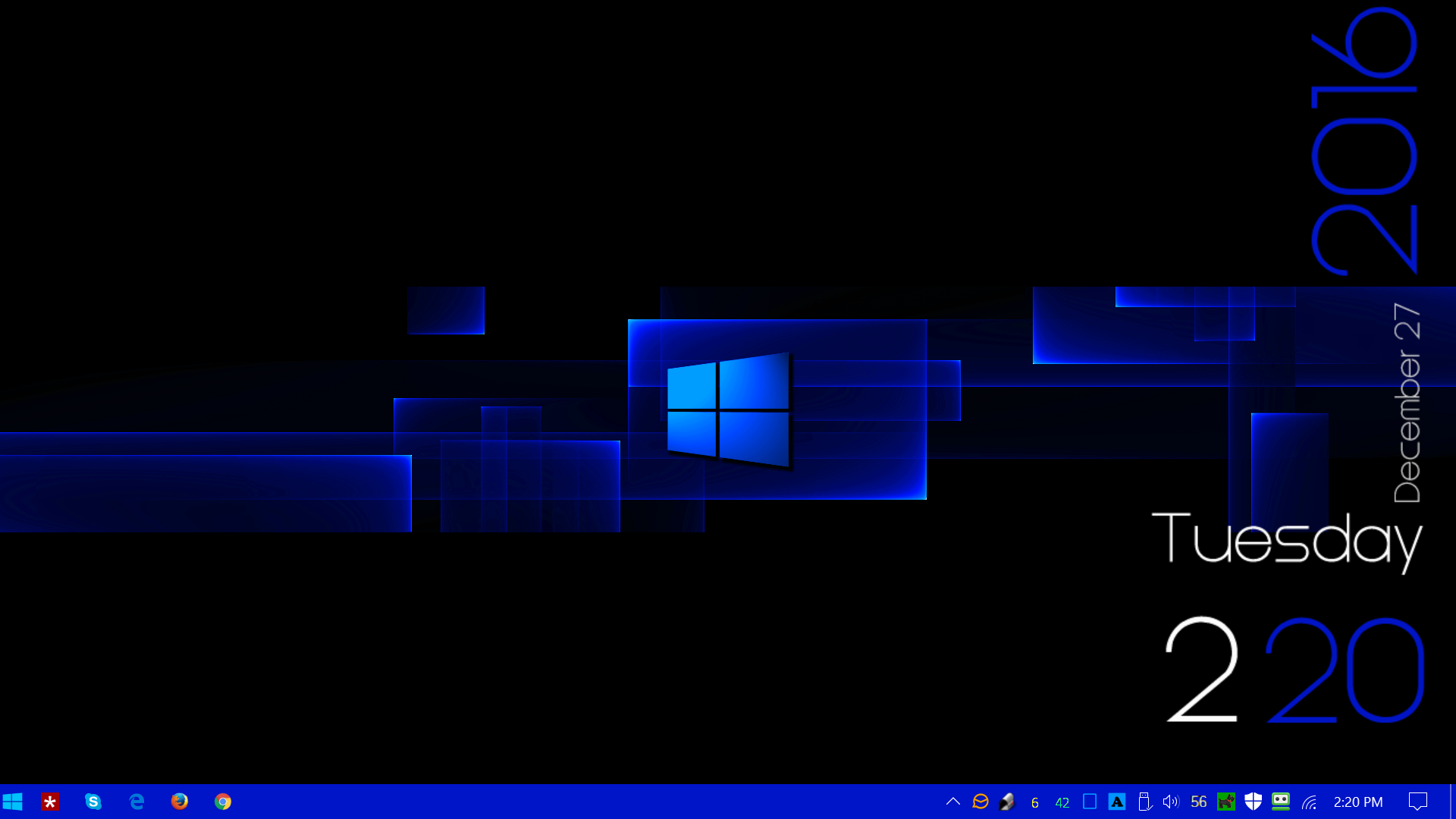Open the Wi-Fi network flyout
Viewport: 1456px width, 819px height.
(x=1310, y=802)
